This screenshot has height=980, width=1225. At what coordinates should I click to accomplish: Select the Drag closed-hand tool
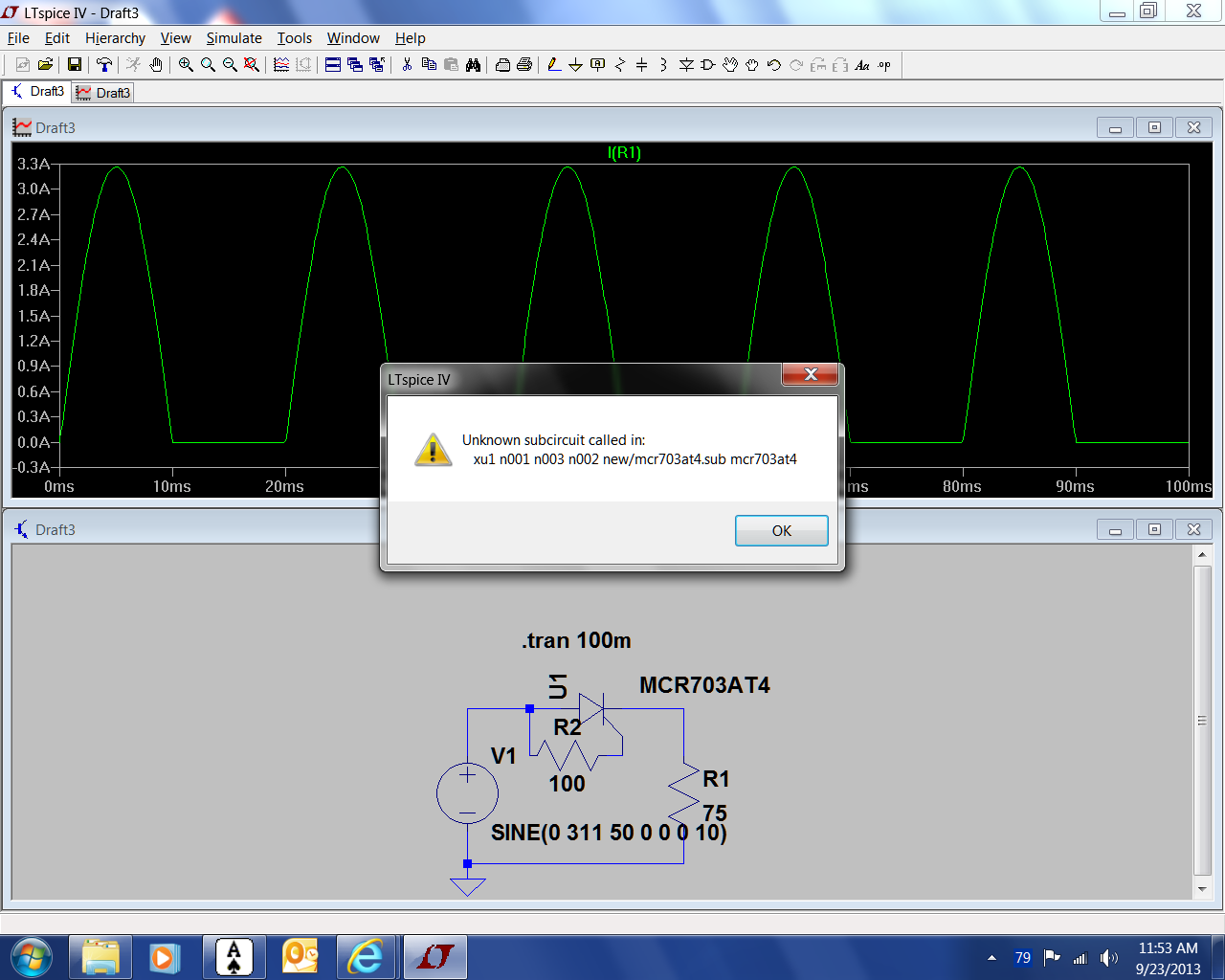coord(752,65)
